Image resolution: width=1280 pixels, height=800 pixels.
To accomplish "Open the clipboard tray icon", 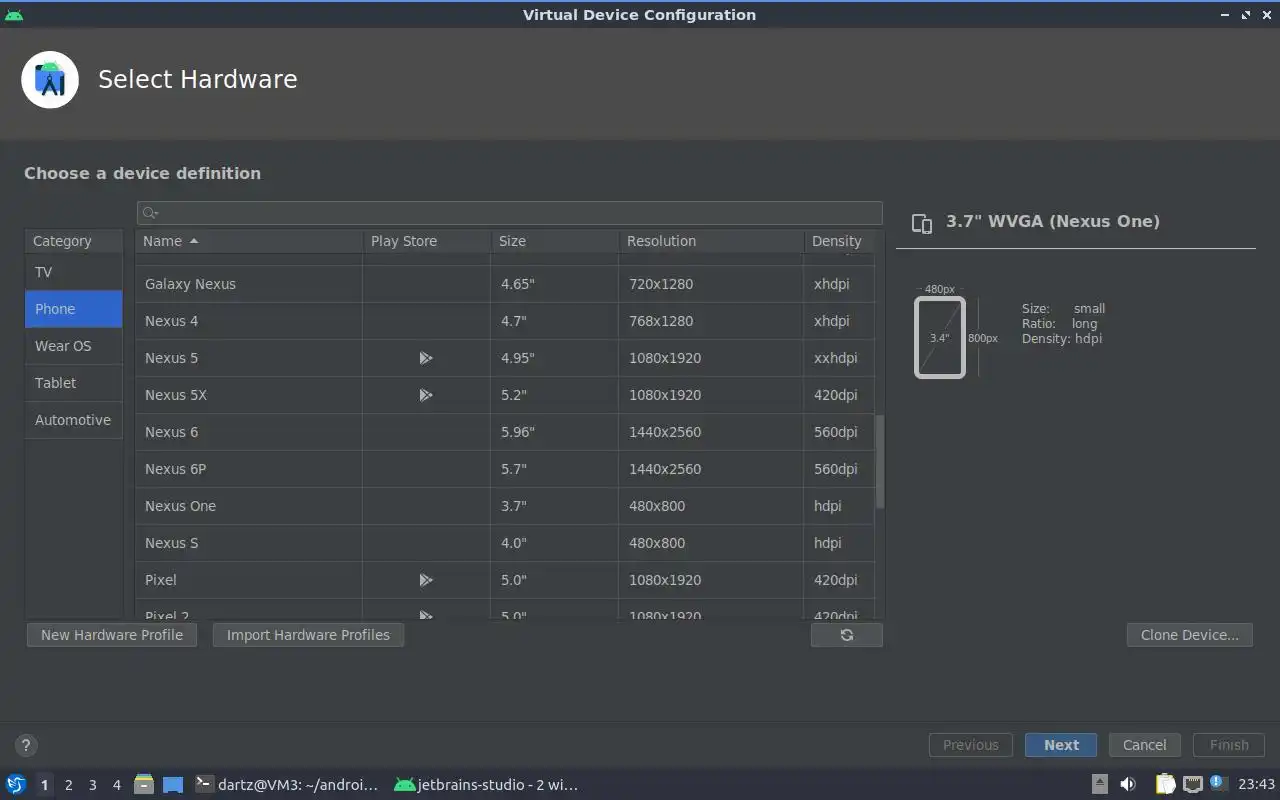I will (x=1165, y=785).
